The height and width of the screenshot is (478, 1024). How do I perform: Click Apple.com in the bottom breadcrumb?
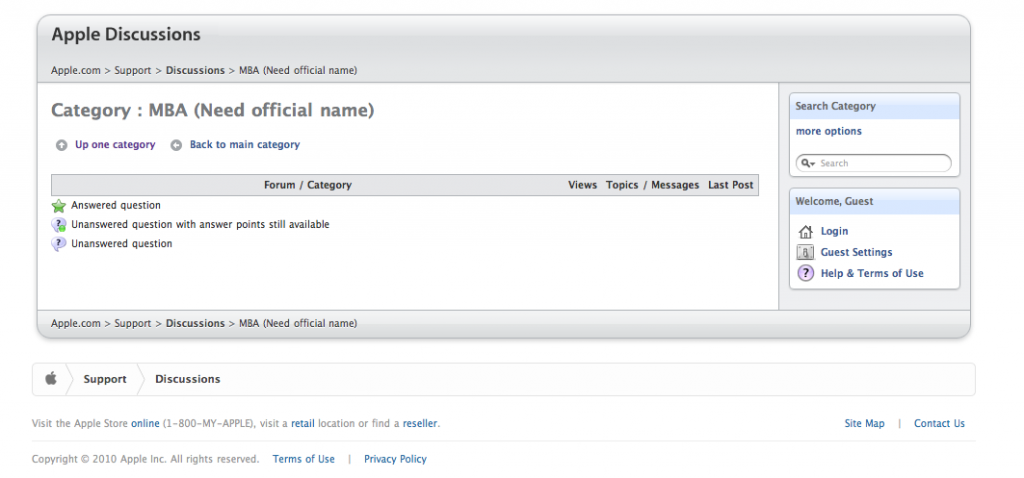coord(76,323)
